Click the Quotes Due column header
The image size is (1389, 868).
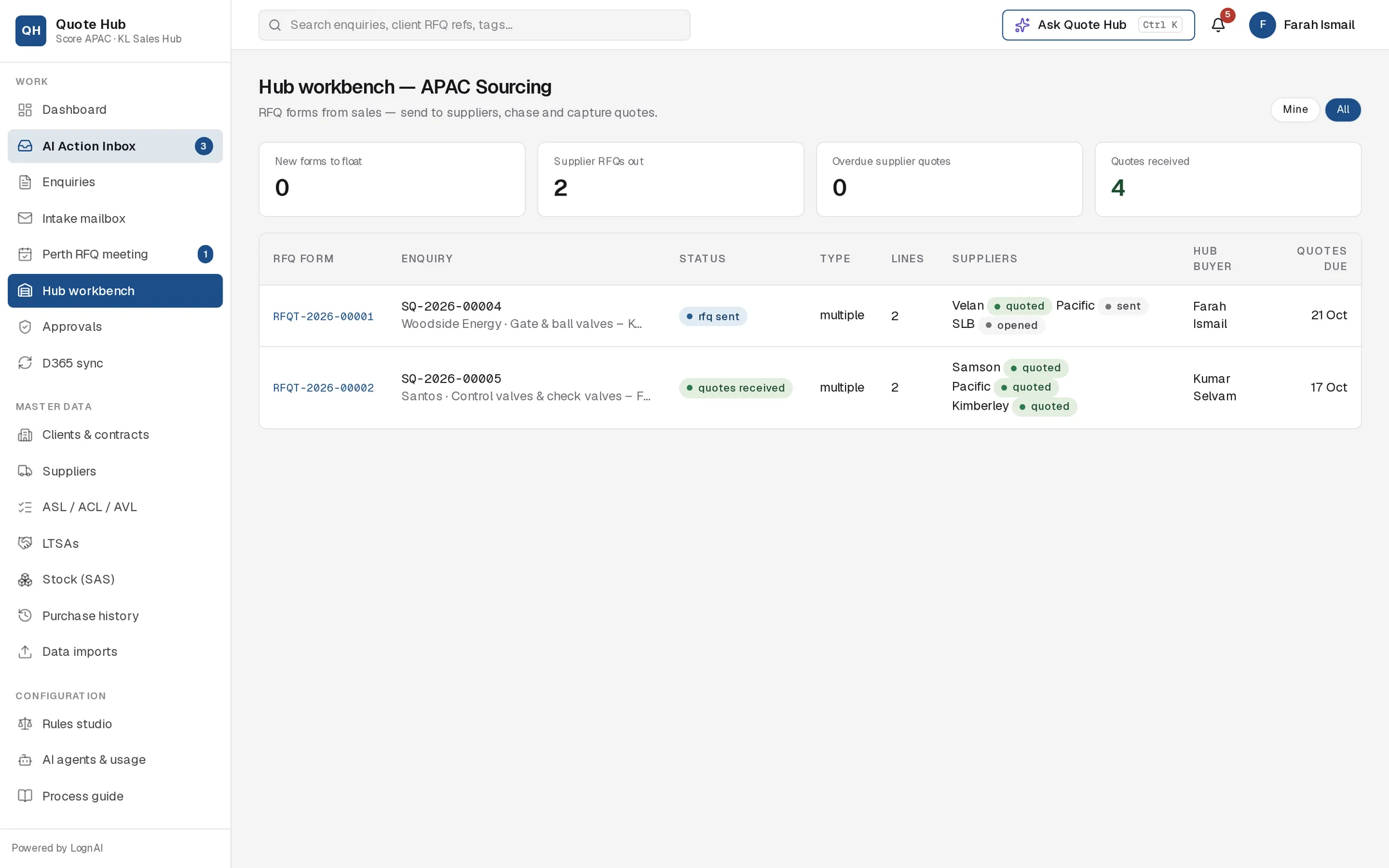(1321, 258)
